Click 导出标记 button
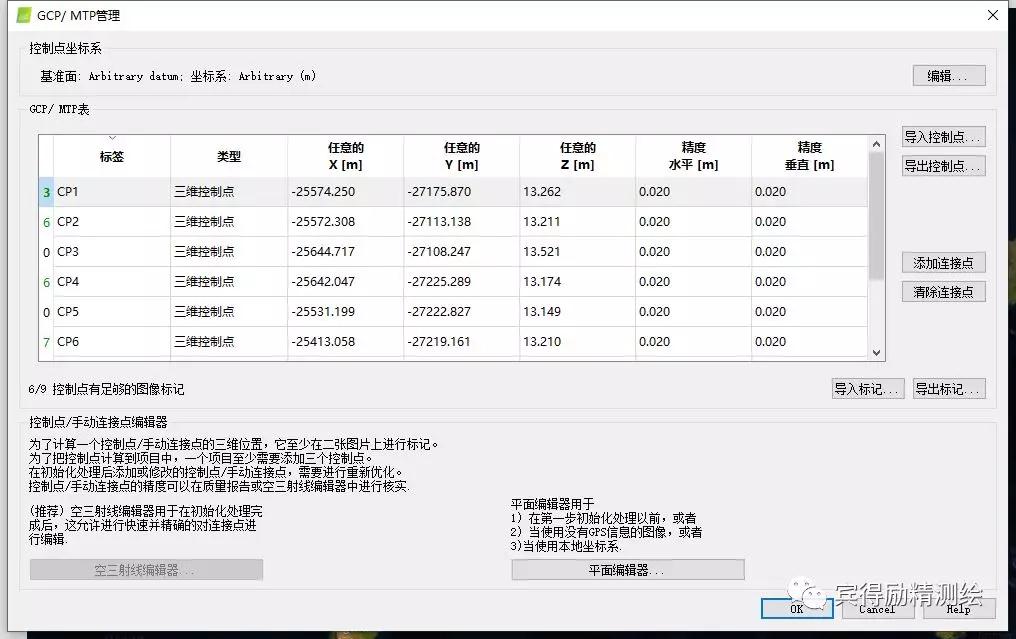Viewport: 1016px width, 639px height. click(948, 389)
